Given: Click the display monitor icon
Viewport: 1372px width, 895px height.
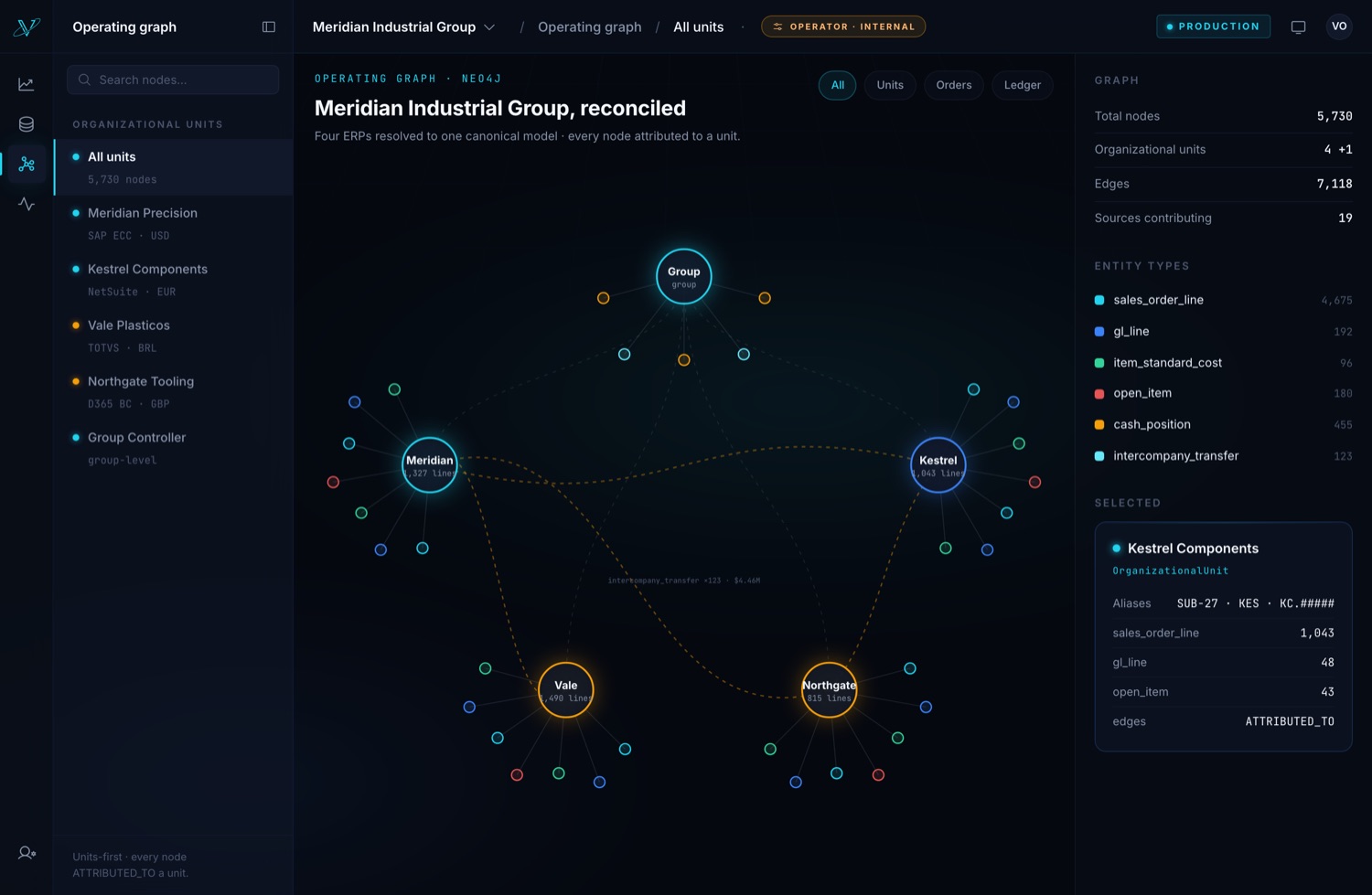Looking at the screenshot, I should (x=1298, y=27).
